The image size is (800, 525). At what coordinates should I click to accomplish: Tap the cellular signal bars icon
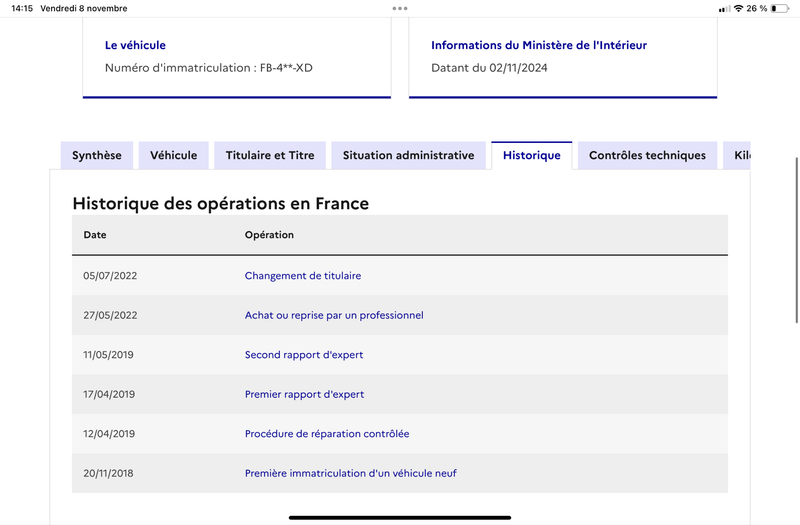tap(724, 9)
